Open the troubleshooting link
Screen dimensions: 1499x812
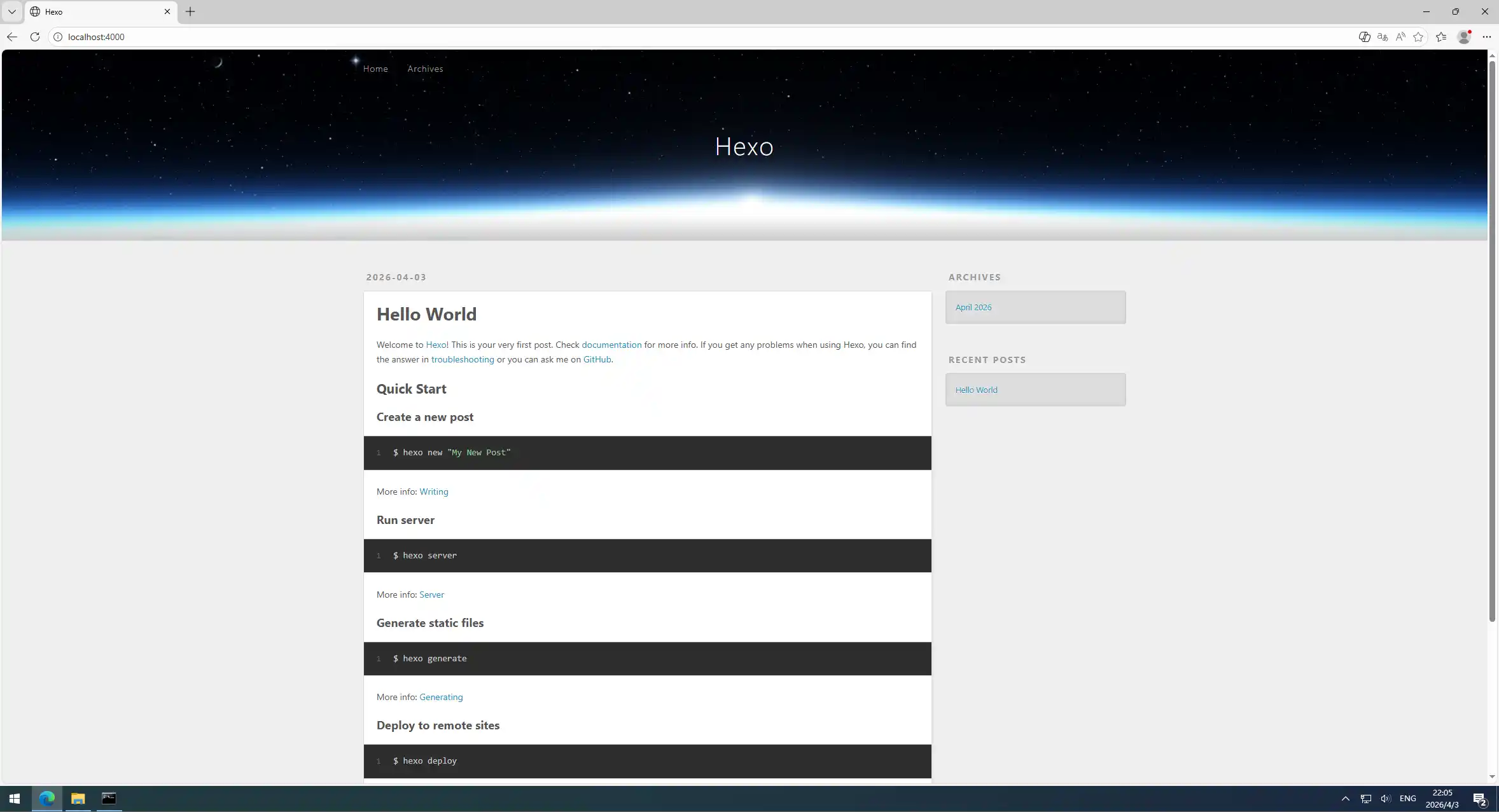(463, 359)
